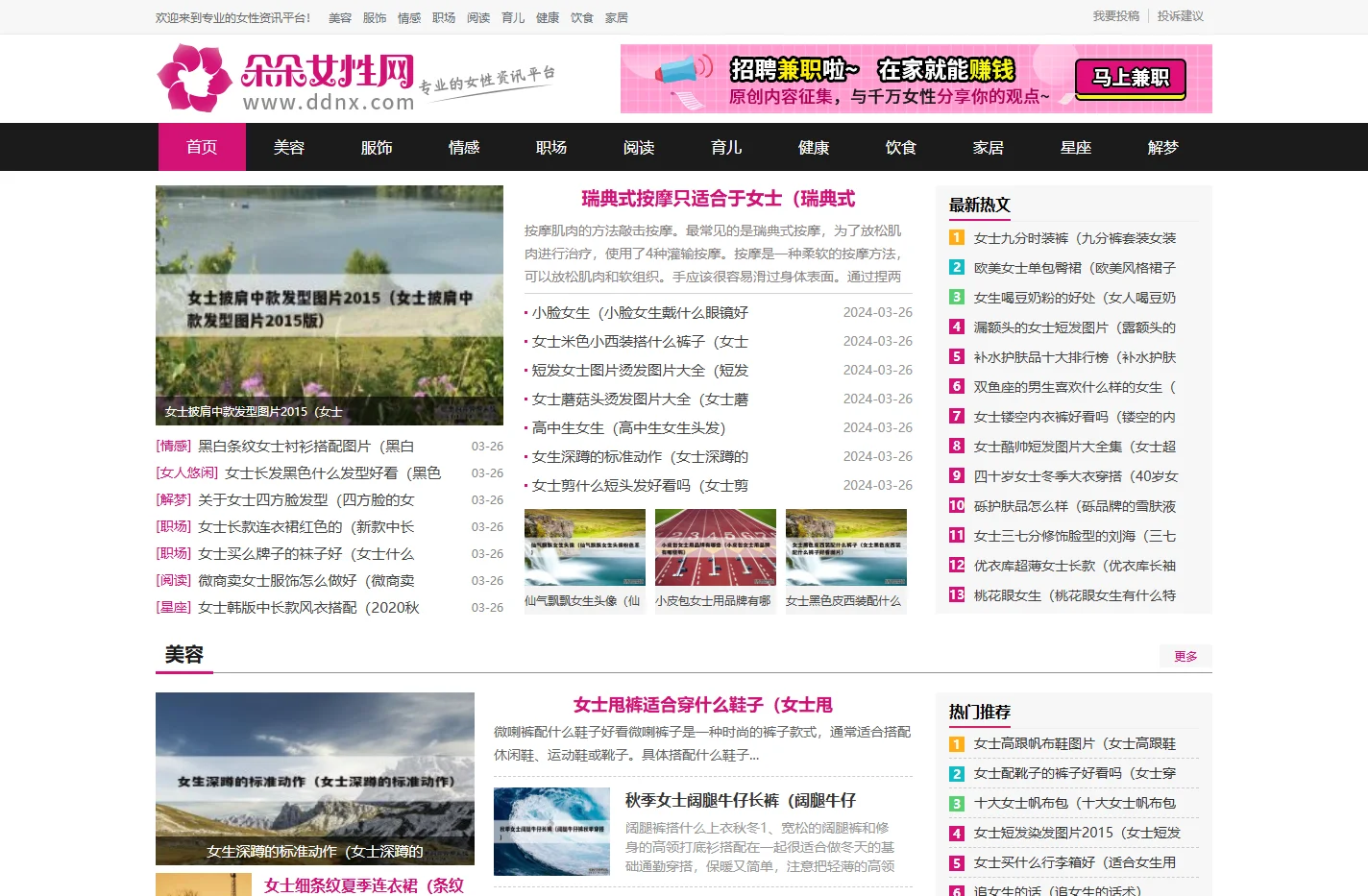Open recommended 十大女士帆布包
Screen dimensions: 1368x896
[1075, 802]
